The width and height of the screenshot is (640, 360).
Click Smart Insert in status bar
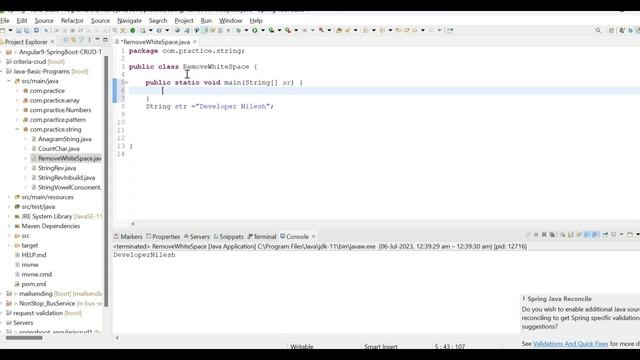(x=380, y=347)
